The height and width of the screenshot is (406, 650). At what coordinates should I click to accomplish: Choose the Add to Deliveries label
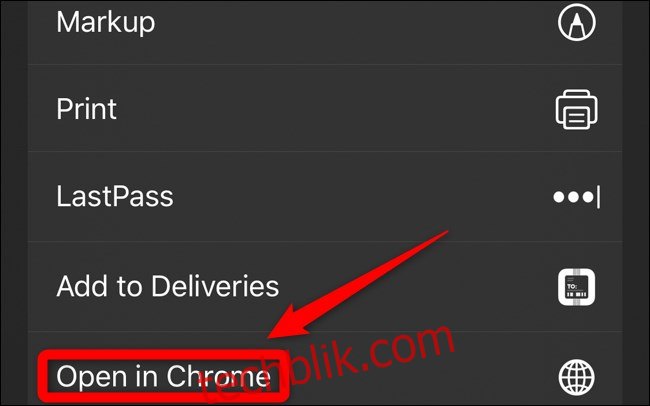(167, 286)
